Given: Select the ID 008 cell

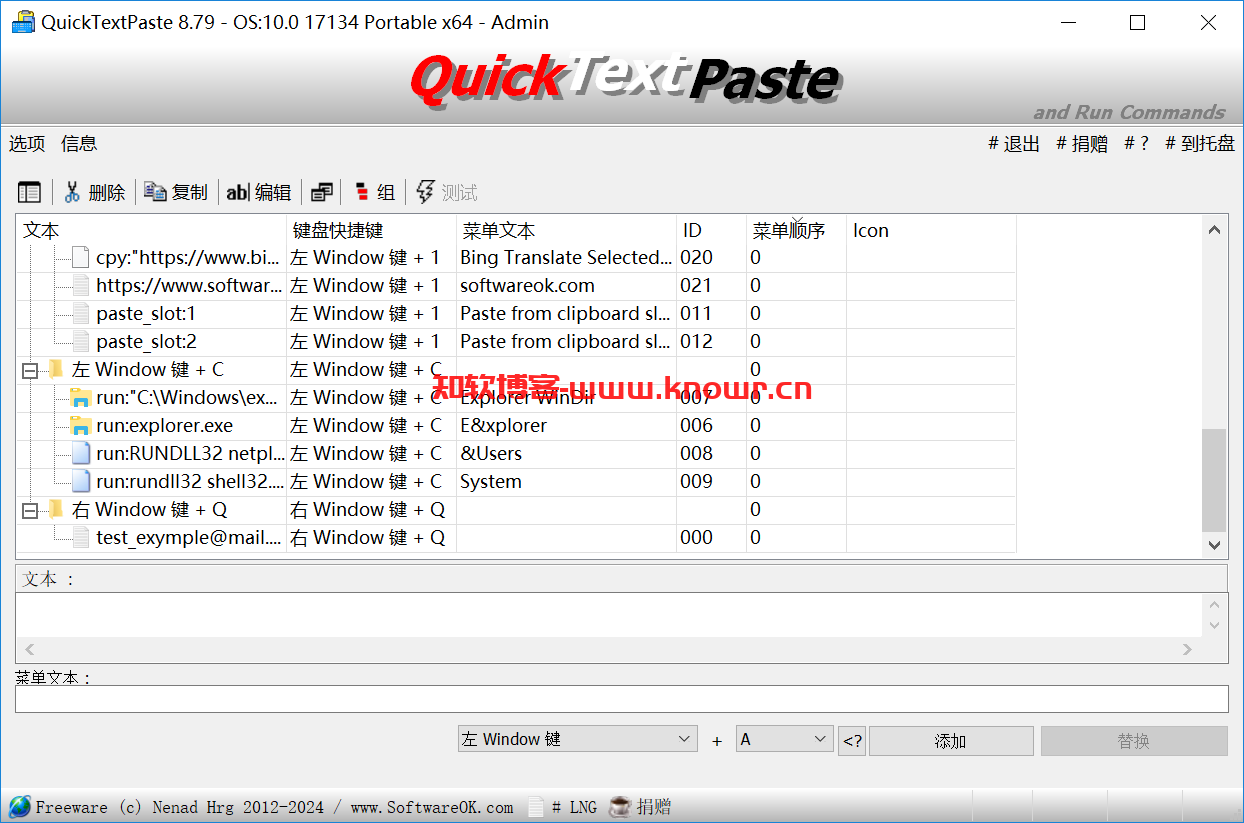Looking at the screenshot, I should click(712, 453).
